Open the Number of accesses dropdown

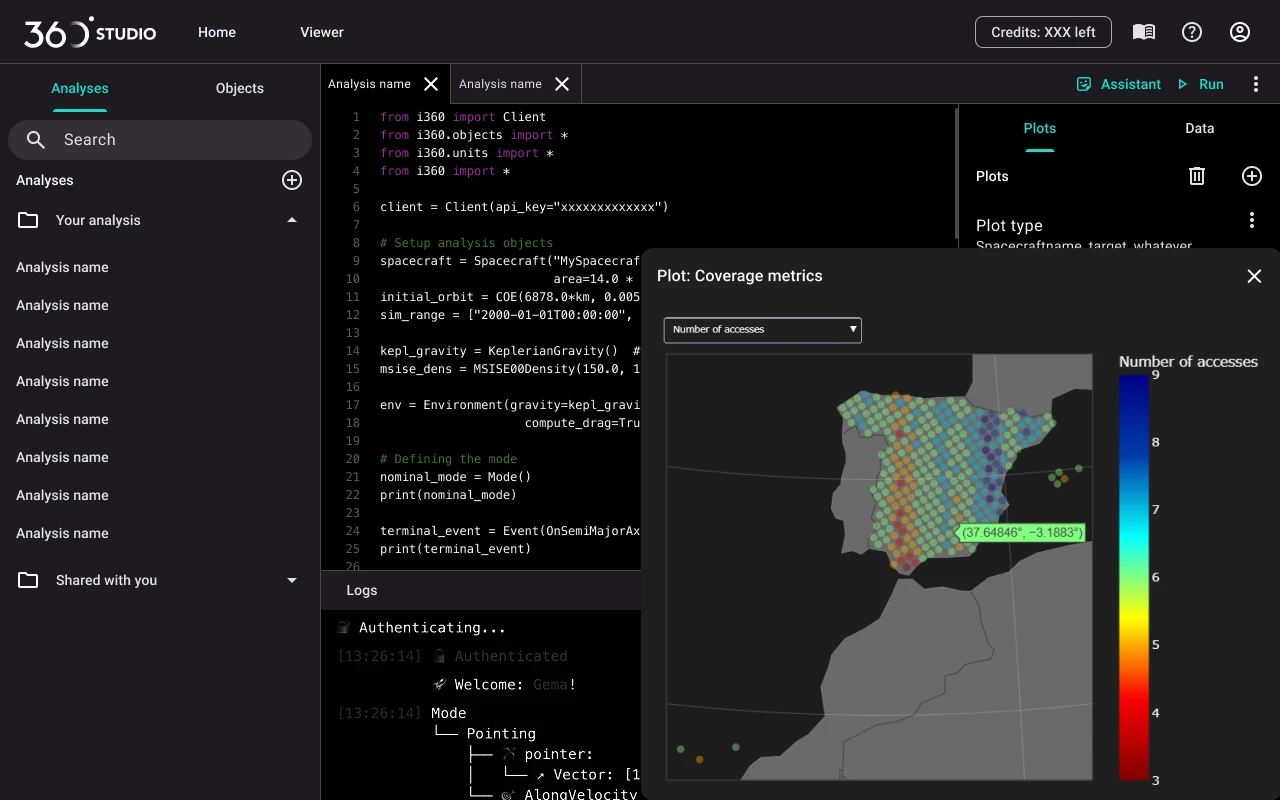point(762,329)
